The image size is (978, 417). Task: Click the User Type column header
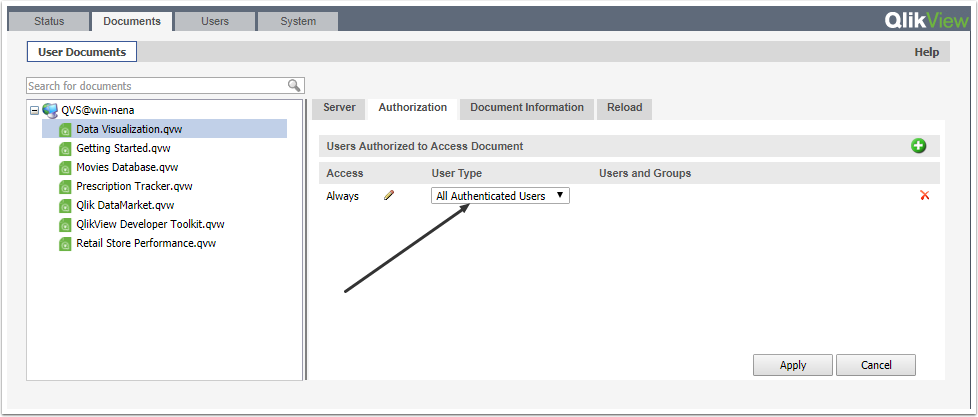(457, 173)
